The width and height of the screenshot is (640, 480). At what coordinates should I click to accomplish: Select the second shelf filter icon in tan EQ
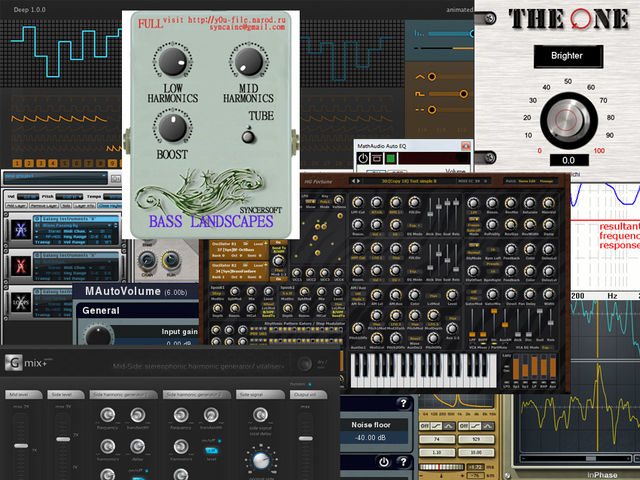[475, 426]
